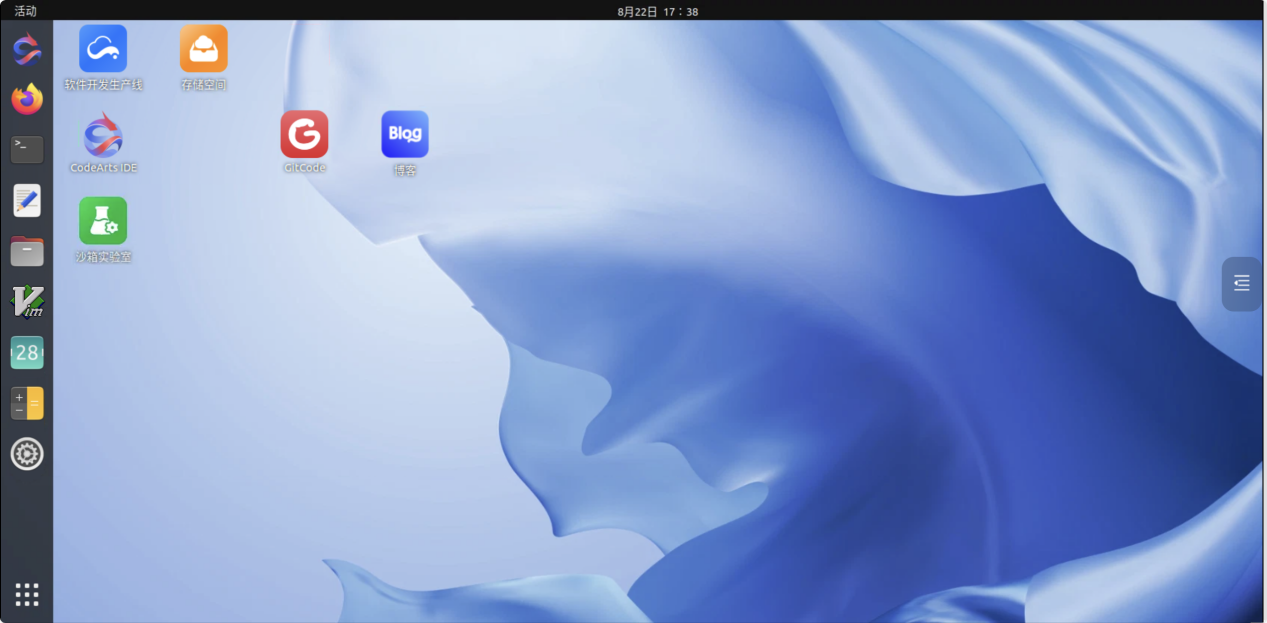Click the GitCode text label under its icon

(304, 168)
